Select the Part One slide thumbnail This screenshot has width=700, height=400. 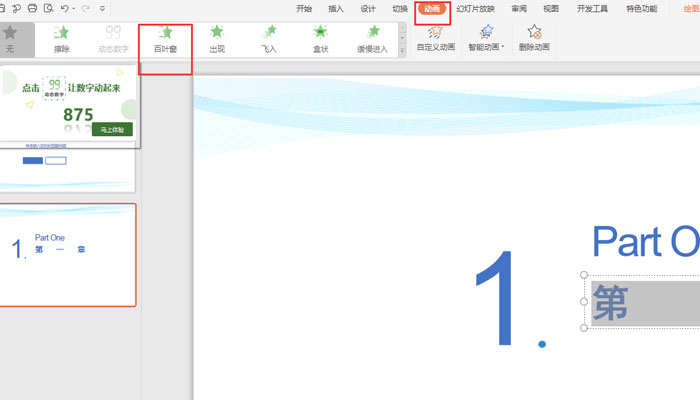point(68,255)
